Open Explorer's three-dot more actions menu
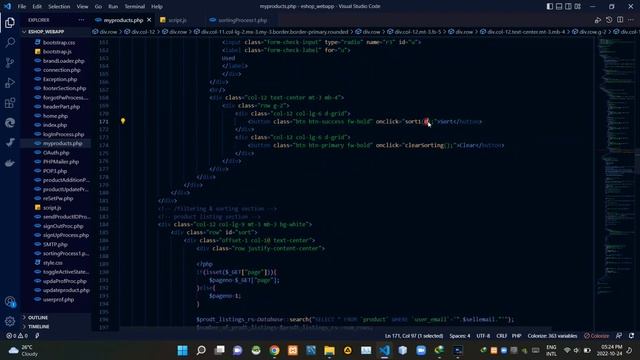640x360 pixels. 81,20
